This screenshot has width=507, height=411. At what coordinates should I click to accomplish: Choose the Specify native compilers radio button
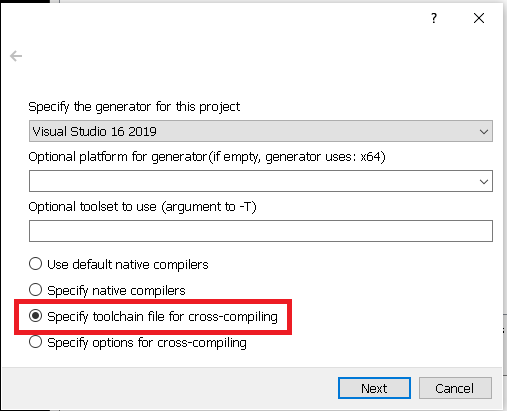point(35,290)
